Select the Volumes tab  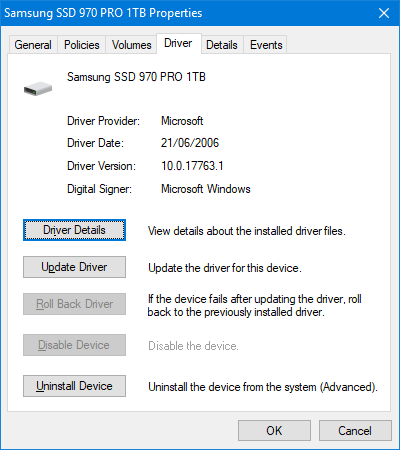click(x=131, y=45)
